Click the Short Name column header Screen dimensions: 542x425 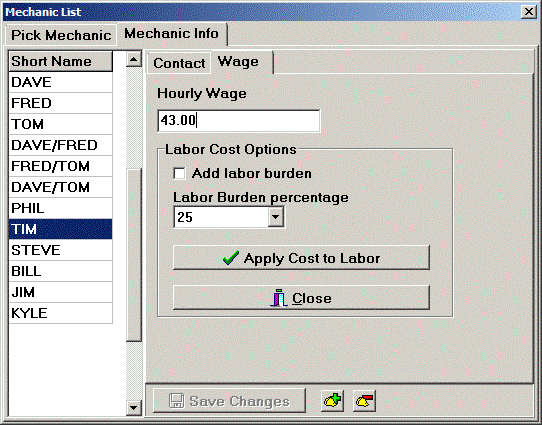coord(60,62)
